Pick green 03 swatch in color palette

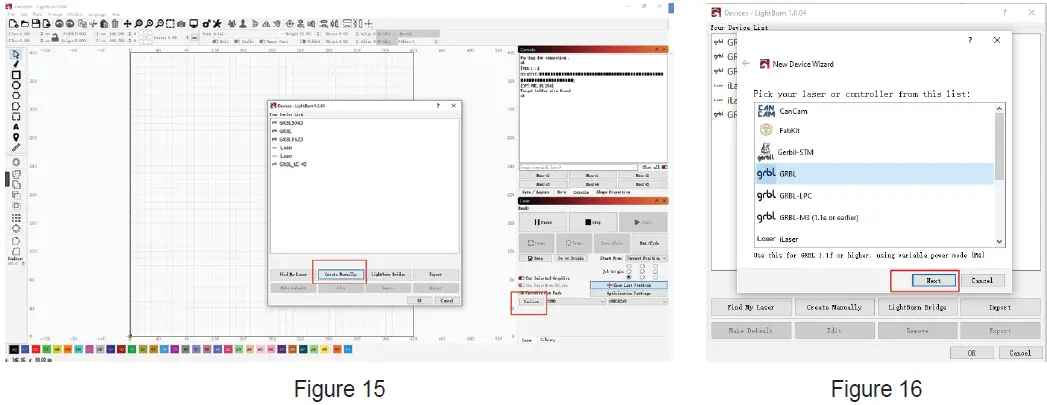point(46,349)
